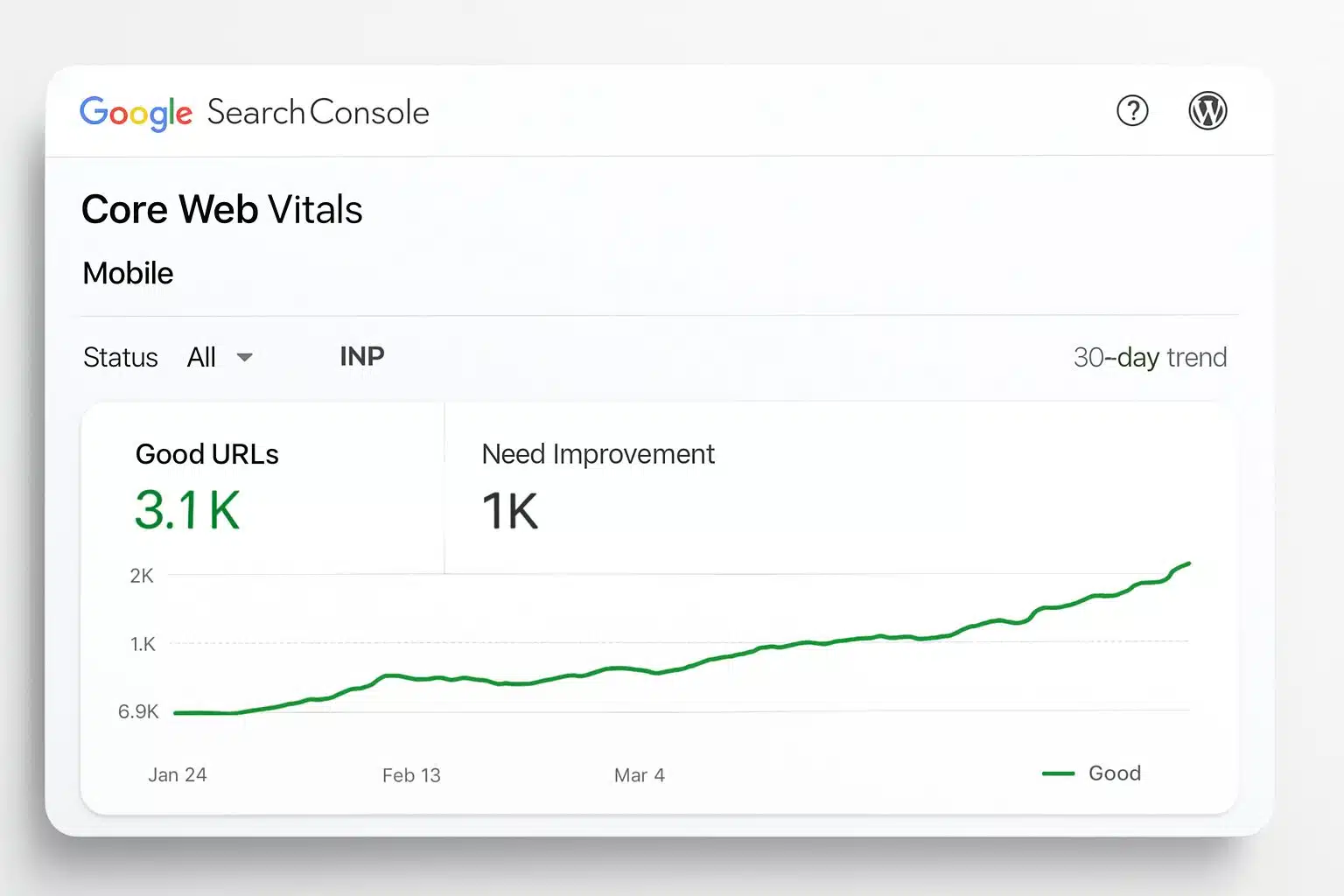The width and height of the screenshot is (1344, 896).
Task: Click the Search Console wordmark
Action: [x=318, y=112]
